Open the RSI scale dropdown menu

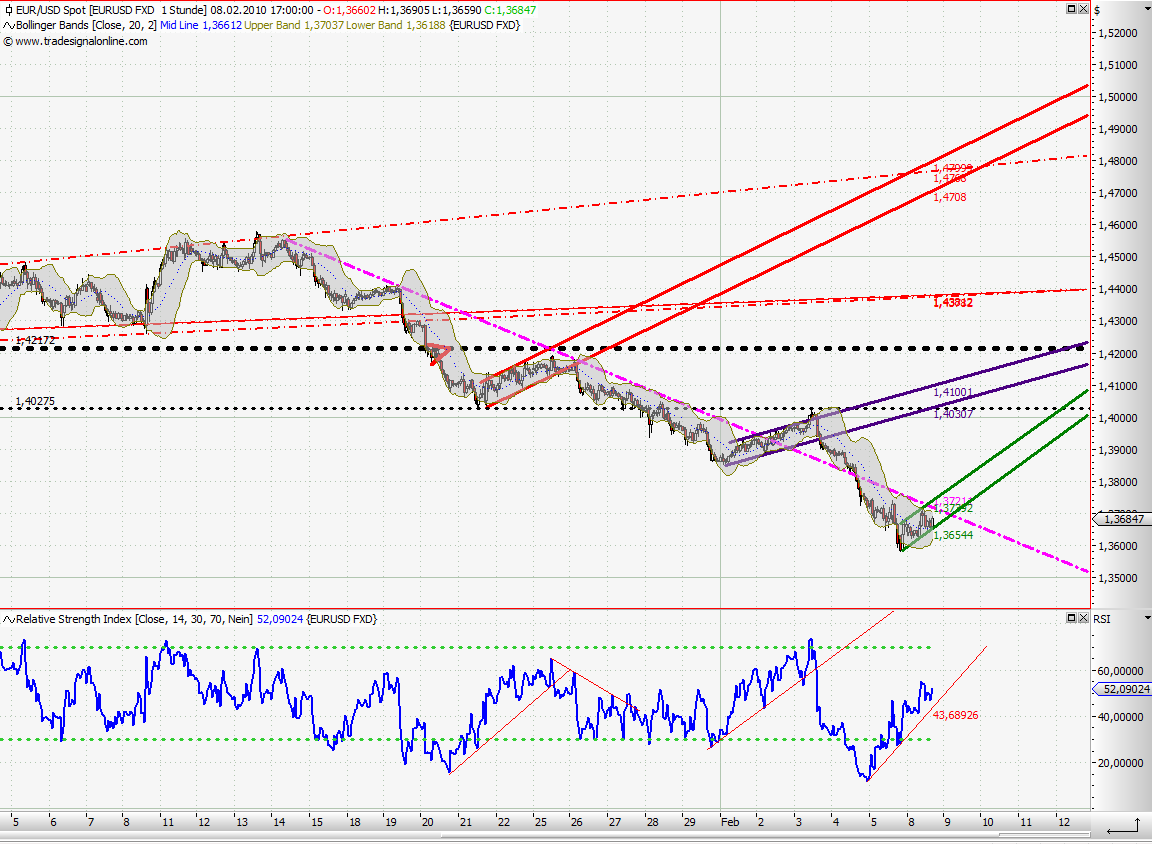click(1147, 618)
